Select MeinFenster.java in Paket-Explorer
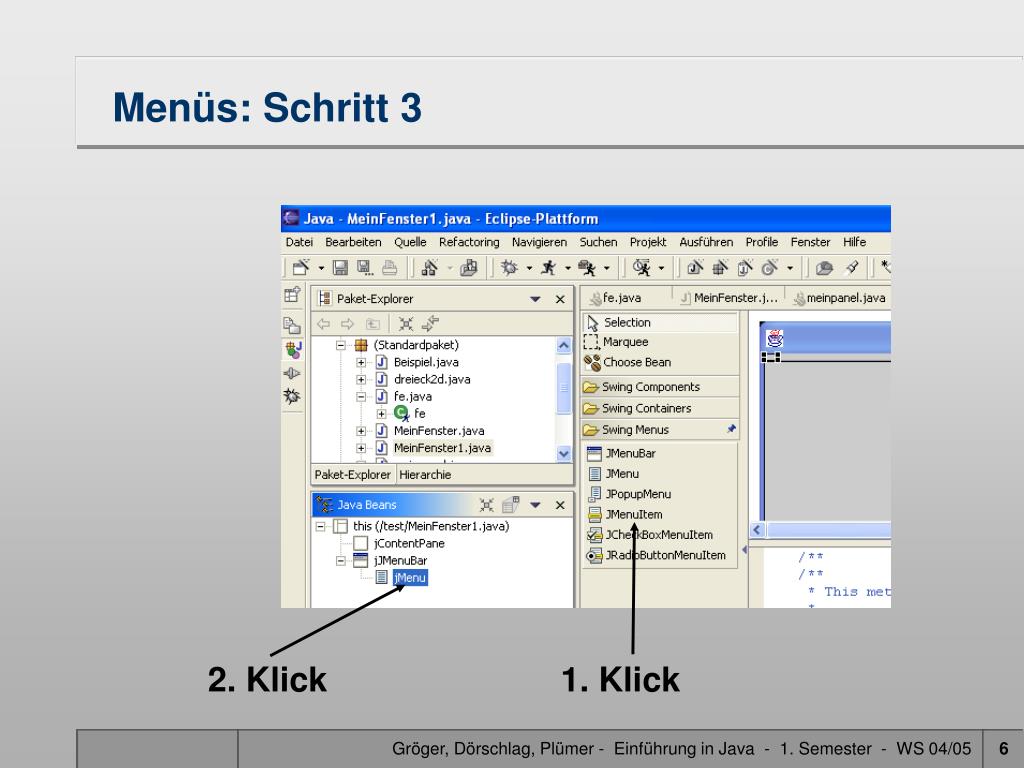 pos(439,431)
